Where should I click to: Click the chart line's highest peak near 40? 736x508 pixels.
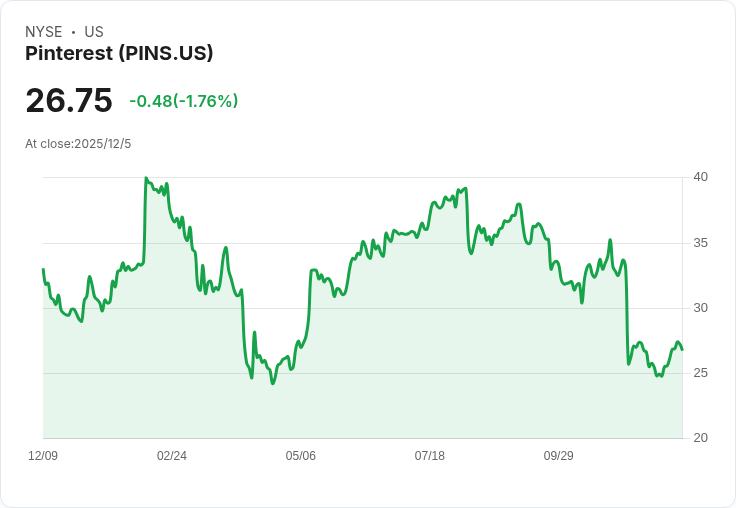pyautogui.click(x=146, y=178)
